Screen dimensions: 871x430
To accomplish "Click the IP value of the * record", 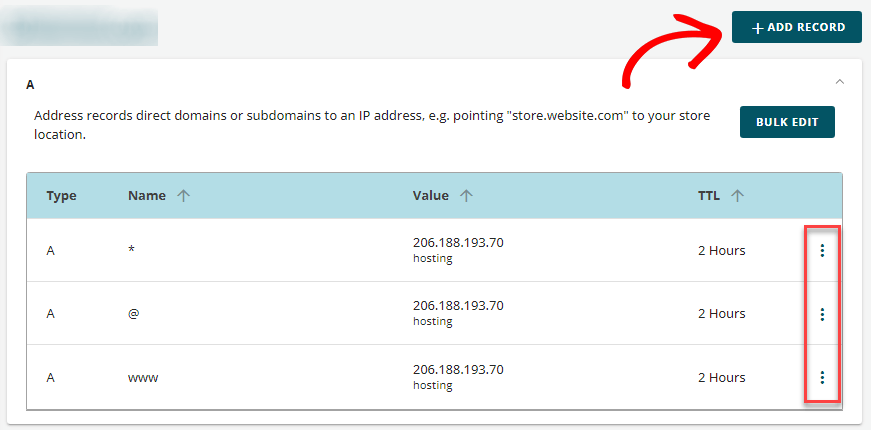I will tap(458, 242).
